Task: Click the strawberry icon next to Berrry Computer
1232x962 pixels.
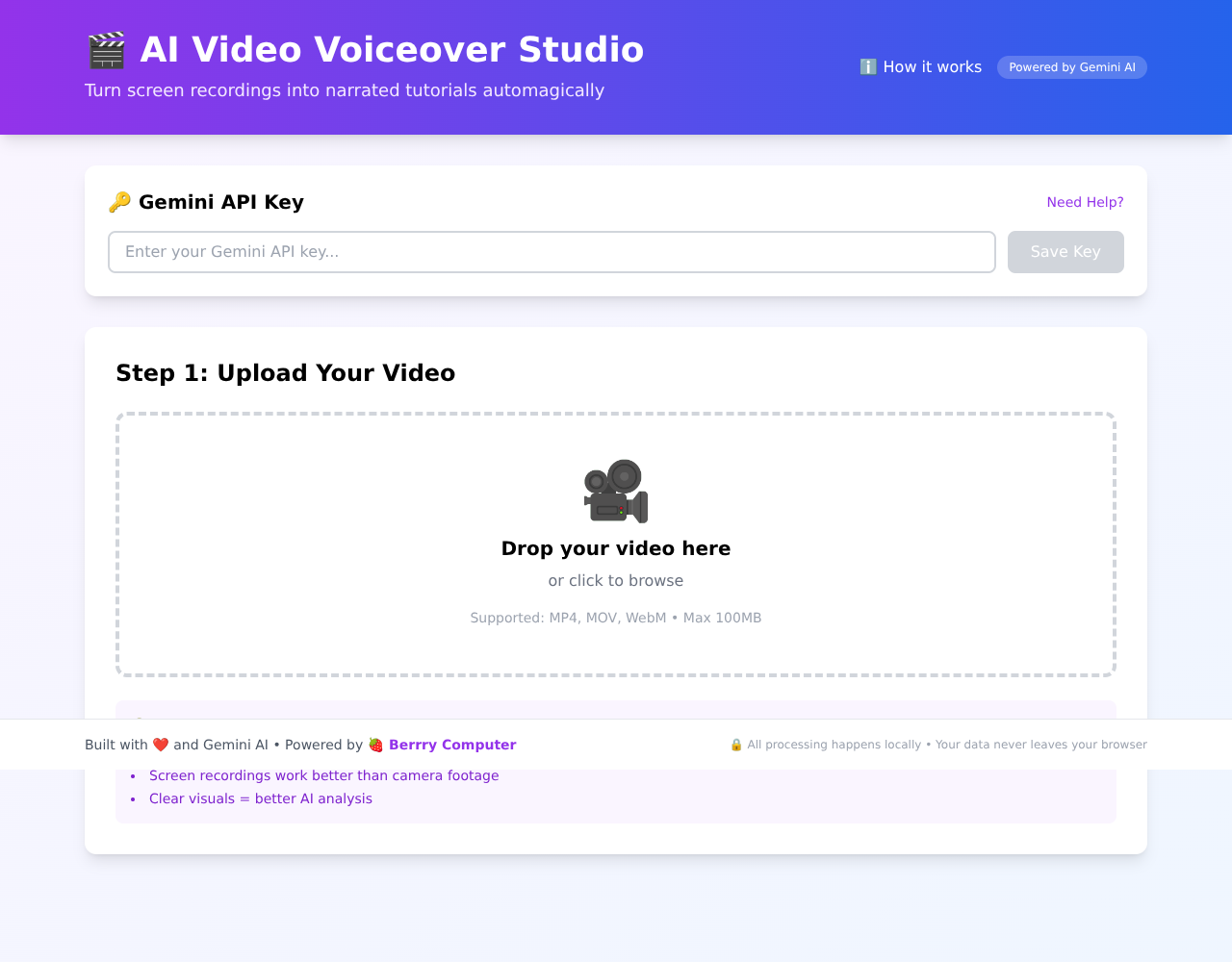Action: click(374, 744)
